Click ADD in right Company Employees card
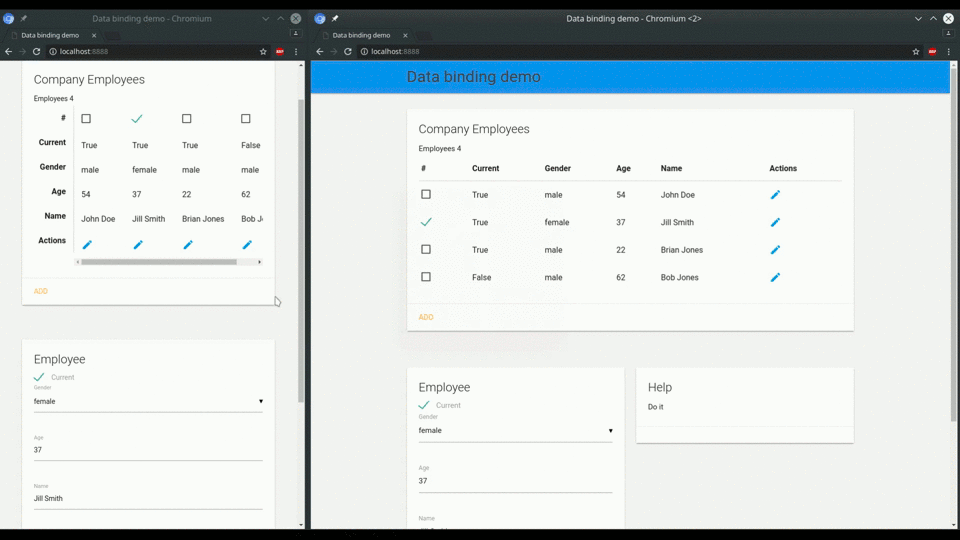This screenshot has width=960, height=540. pyautogui.click(x=426, y=317)
